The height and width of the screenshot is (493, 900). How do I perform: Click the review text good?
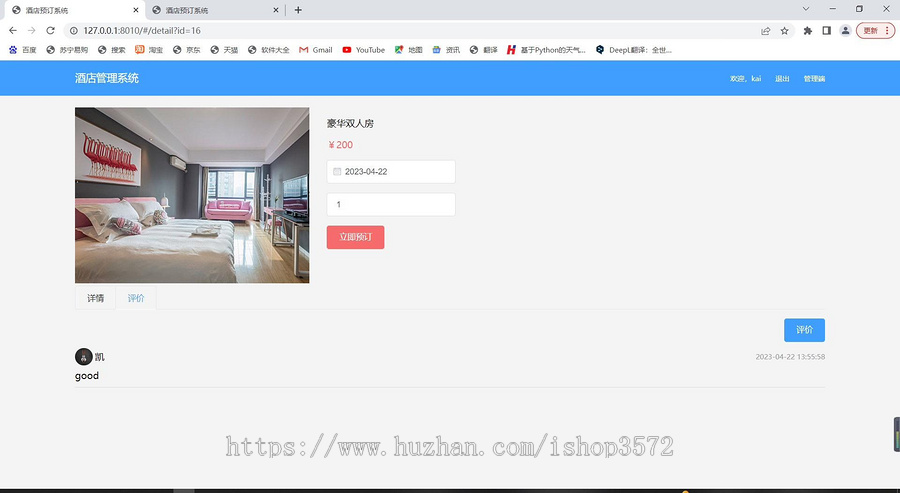point(87,376)
